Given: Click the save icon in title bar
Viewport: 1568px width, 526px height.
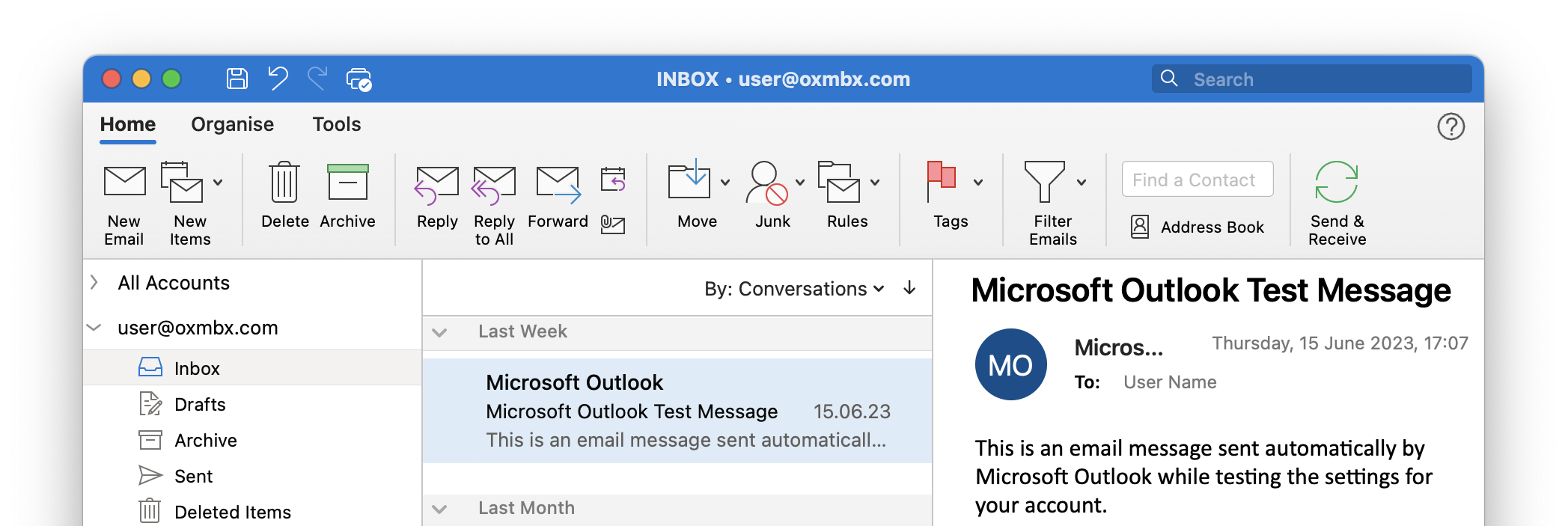Looking at the screenshot, I should (237, 79).
